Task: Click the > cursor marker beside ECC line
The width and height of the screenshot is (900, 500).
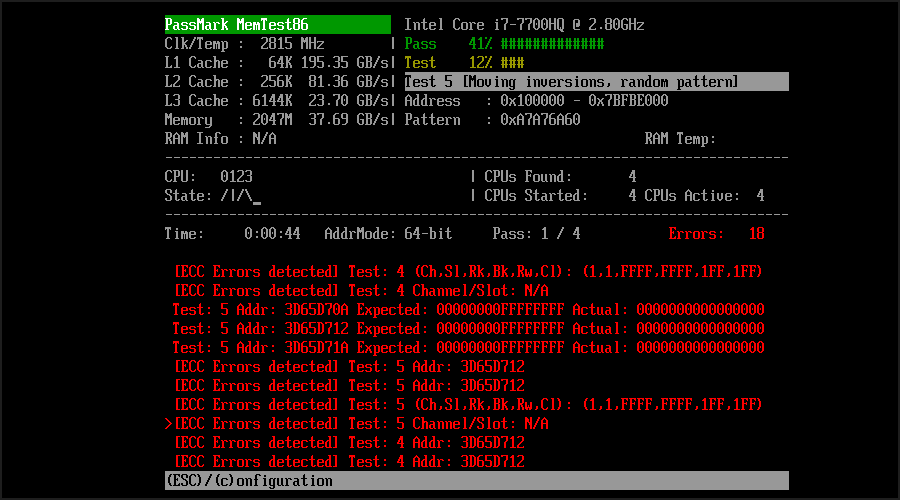Action: pos(168,423)
